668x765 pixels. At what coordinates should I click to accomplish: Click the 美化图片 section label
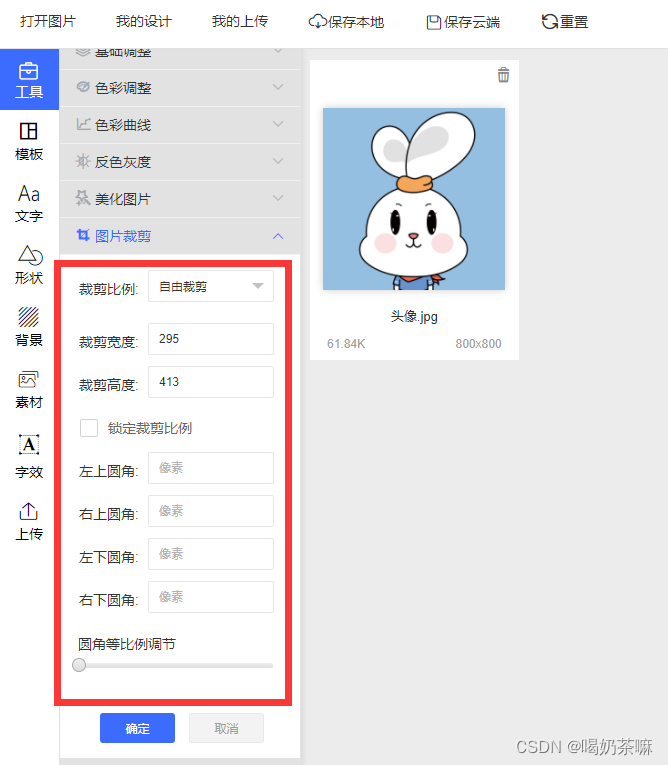point(123,199)
